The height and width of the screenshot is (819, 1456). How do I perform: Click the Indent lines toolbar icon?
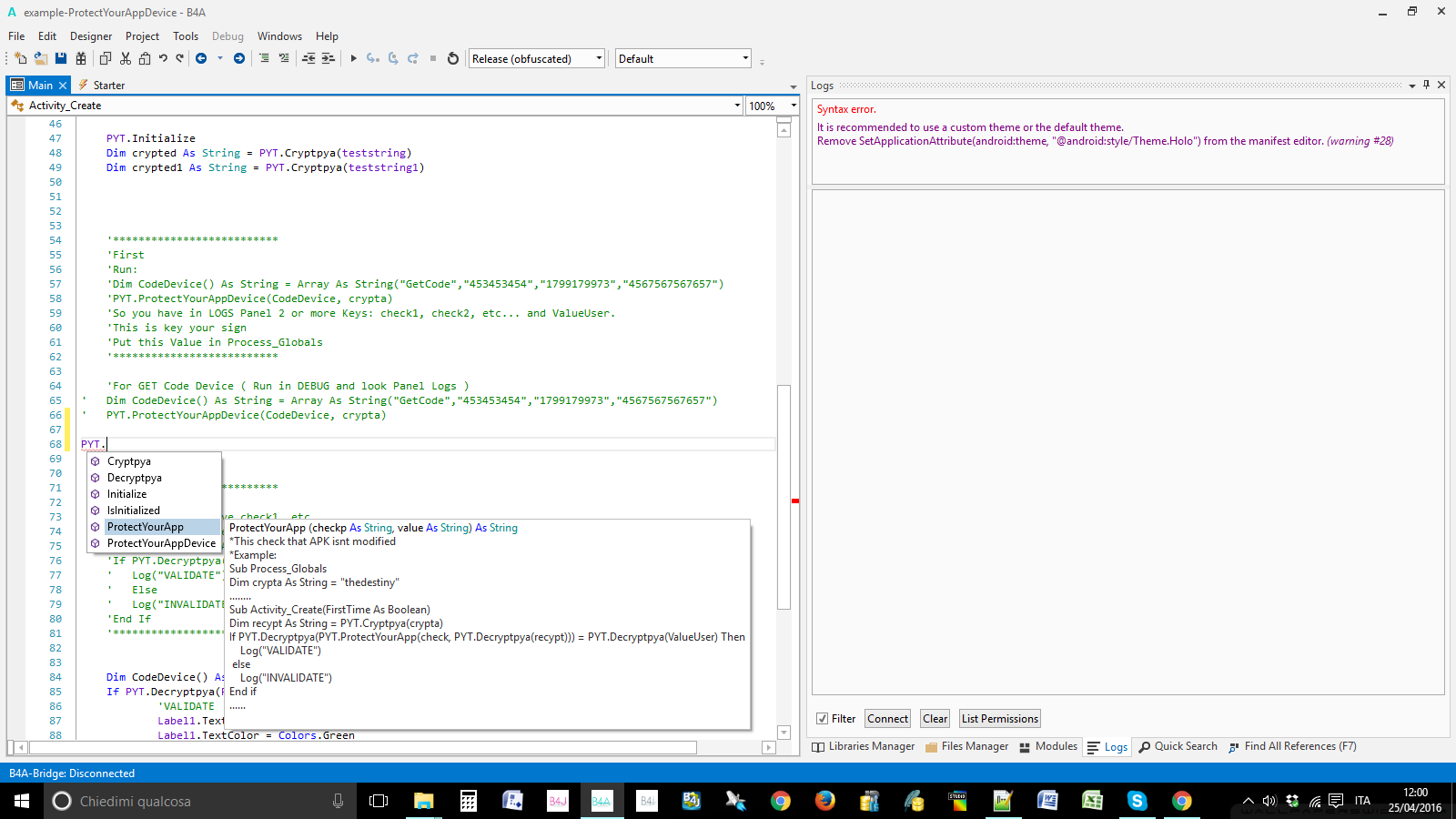329,58
